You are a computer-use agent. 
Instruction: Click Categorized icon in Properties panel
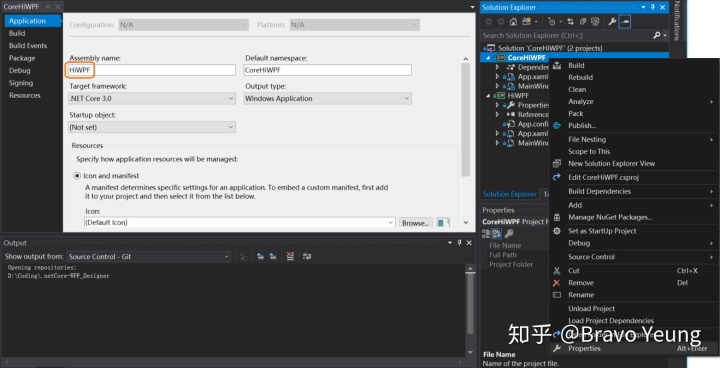486,233
